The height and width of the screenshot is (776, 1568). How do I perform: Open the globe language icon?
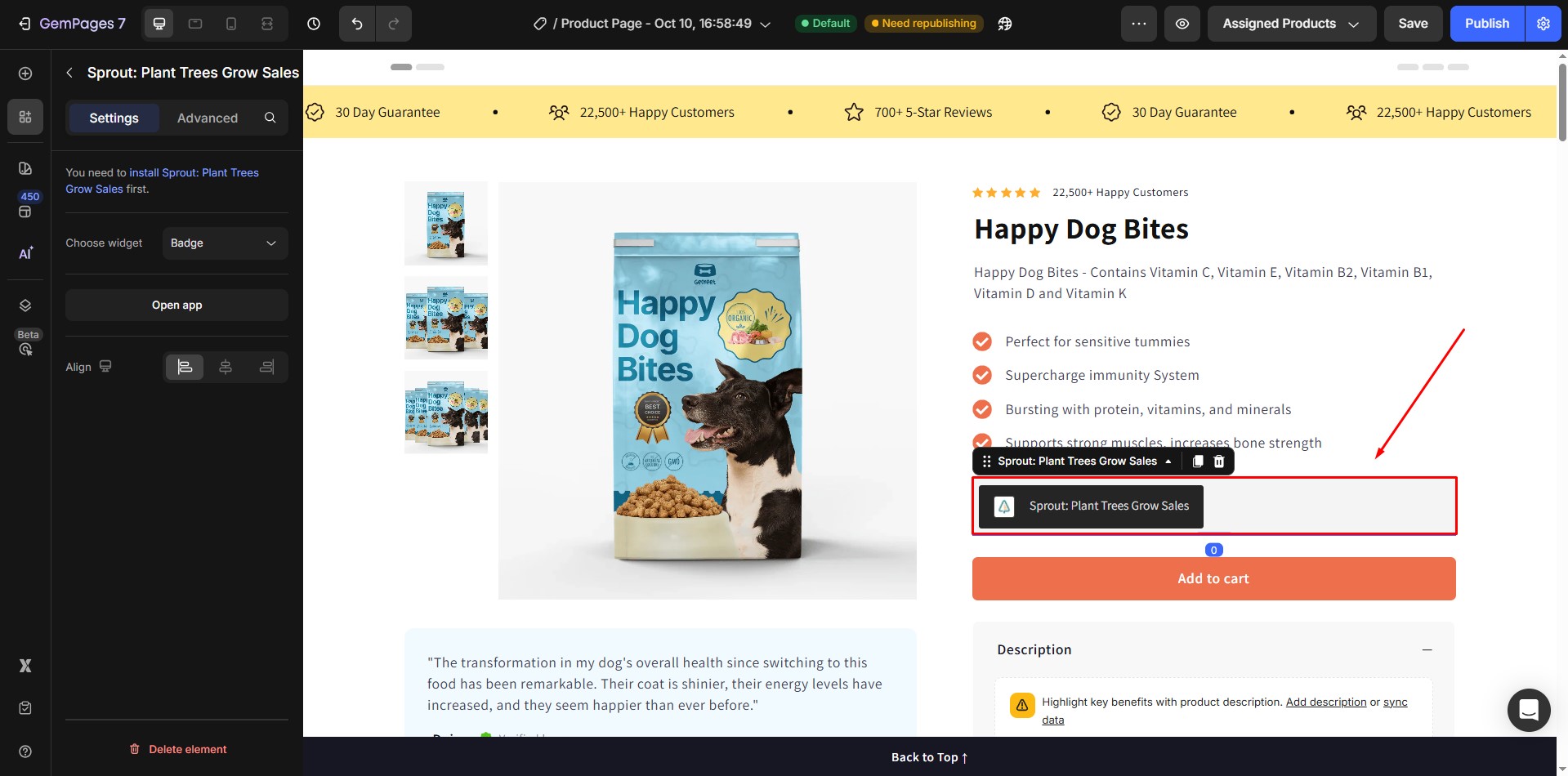pos(1005,24)
